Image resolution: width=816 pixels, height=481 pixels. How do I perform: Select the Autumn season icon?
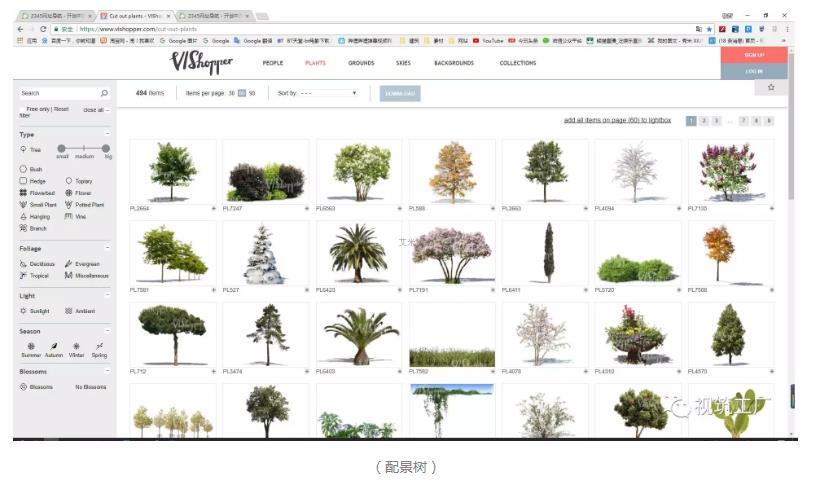[54, 346]
